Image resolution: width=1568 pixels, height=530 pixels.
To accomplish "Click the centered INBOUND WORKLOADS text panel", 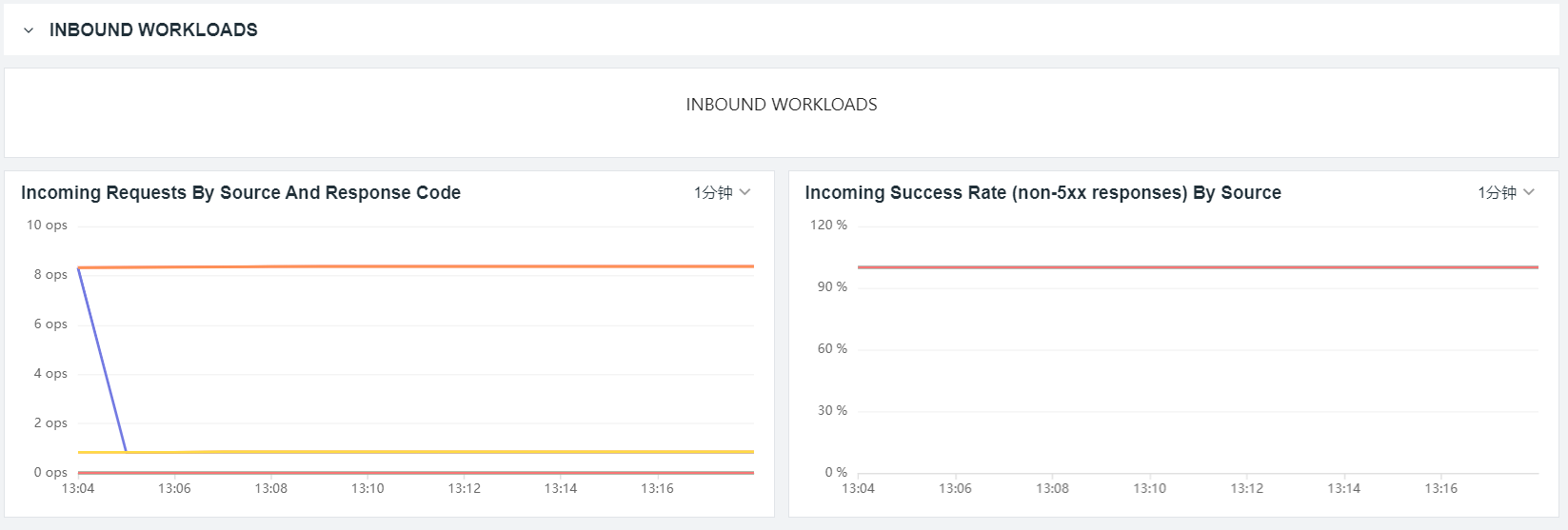I will tap(781, 105).
